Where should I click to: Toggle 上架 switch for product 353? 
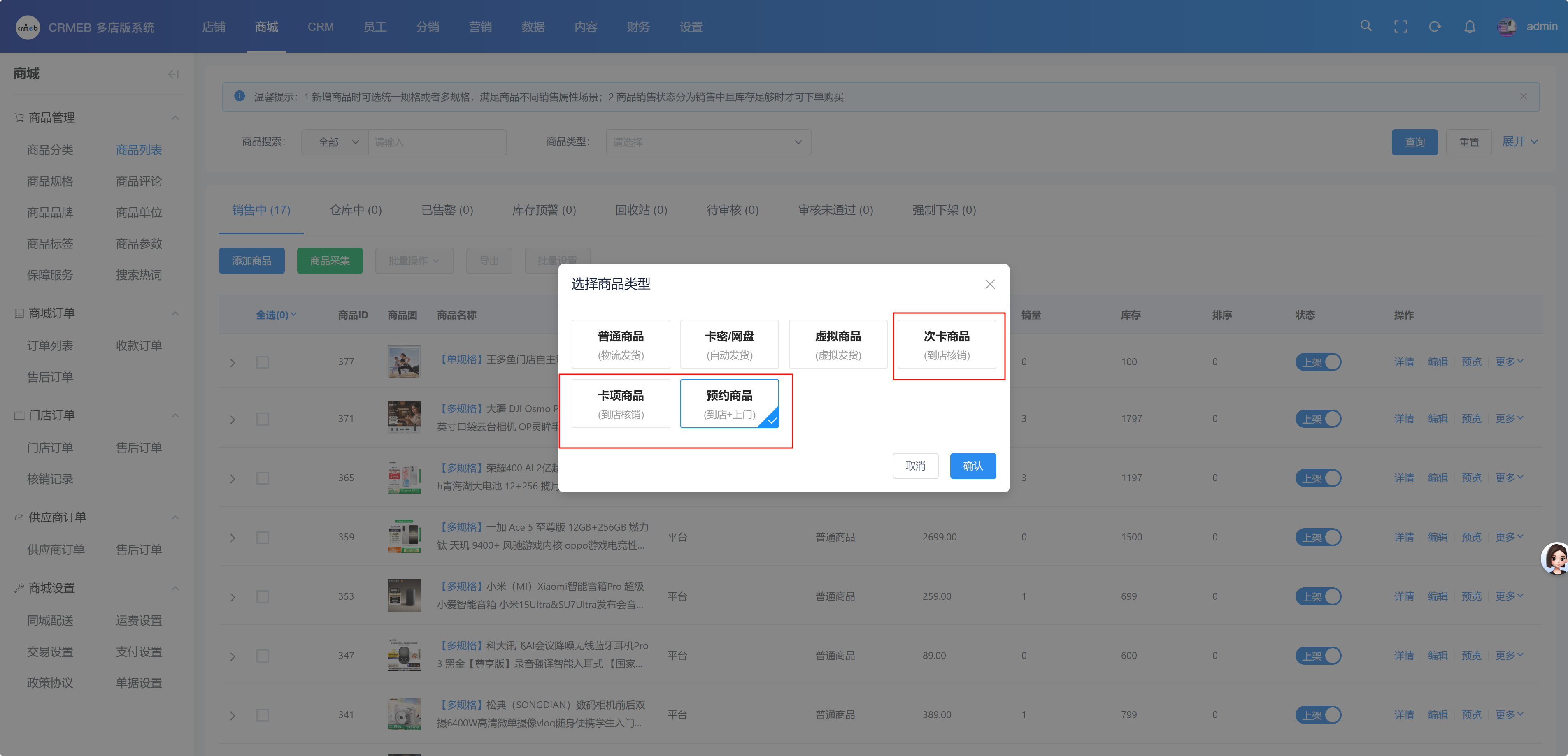click(x=1318, y=596)
